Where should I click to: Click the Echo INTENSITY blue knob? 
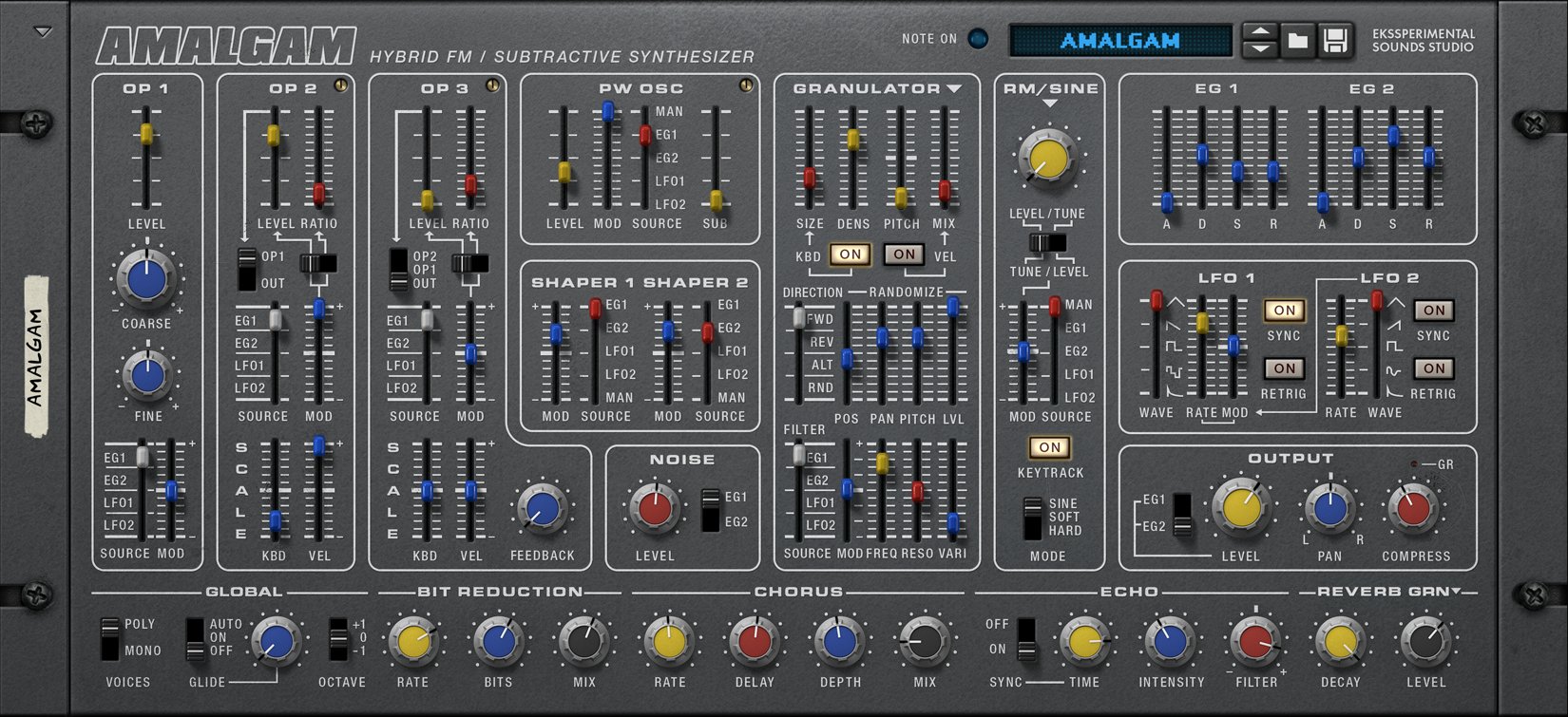coord(1170,642)
